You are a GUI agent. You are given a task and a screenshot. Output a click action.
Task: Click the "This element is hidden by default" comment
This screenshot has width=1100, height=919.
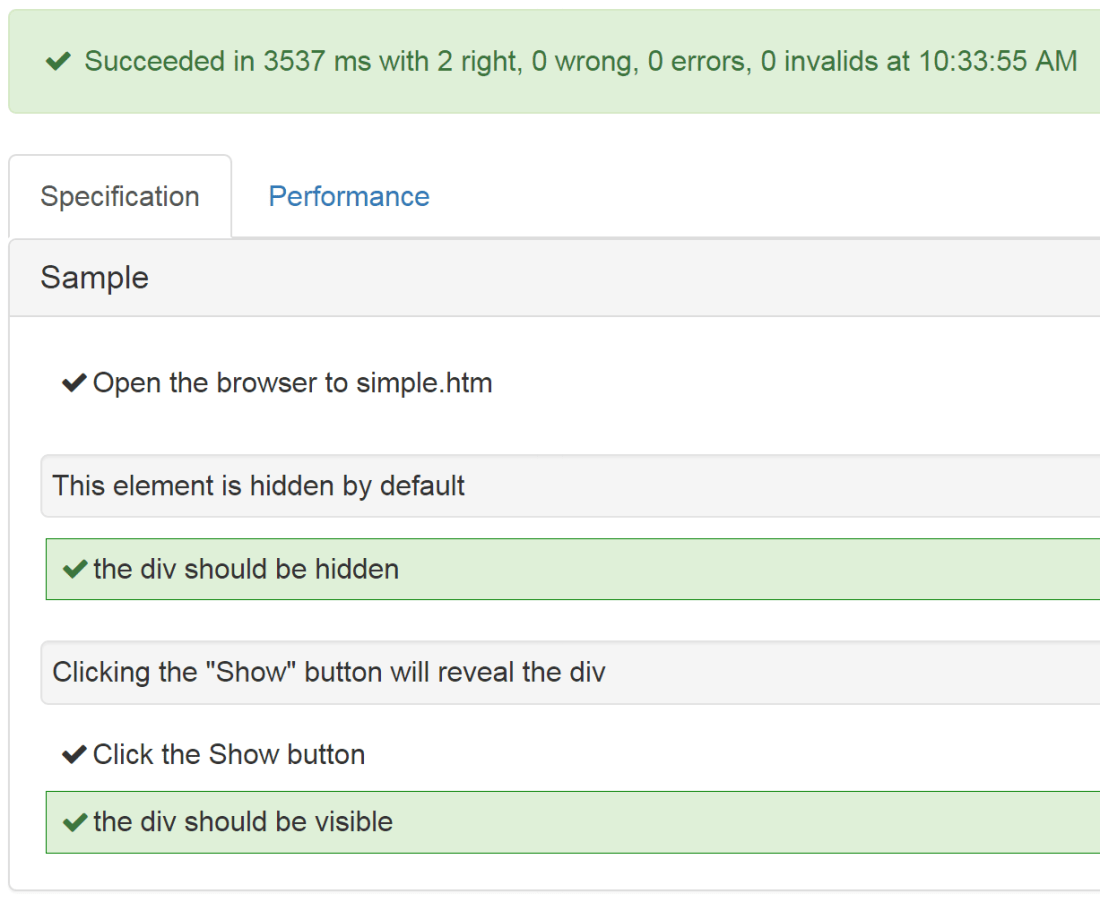click(x=259, y=486)
